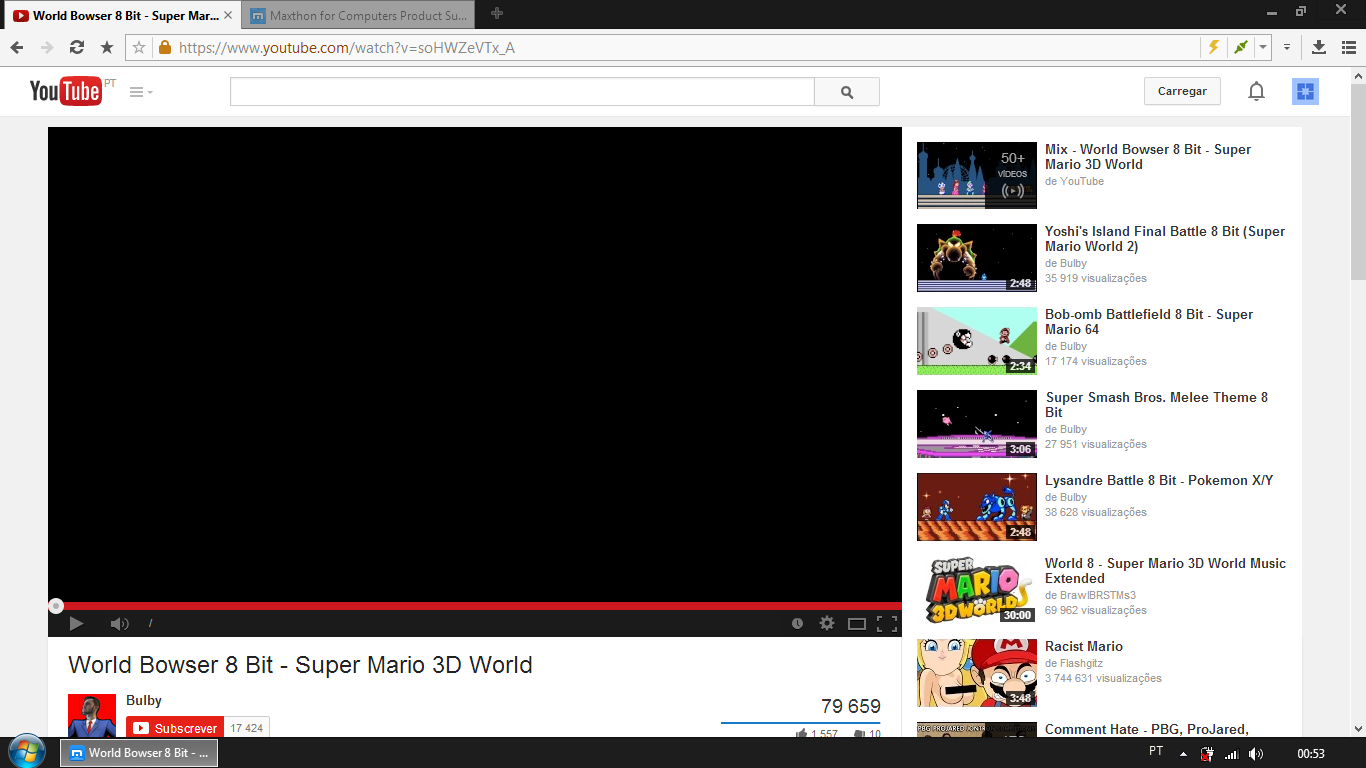Open World 8 - Super Mario 3D World Music title

(1166, 571)
